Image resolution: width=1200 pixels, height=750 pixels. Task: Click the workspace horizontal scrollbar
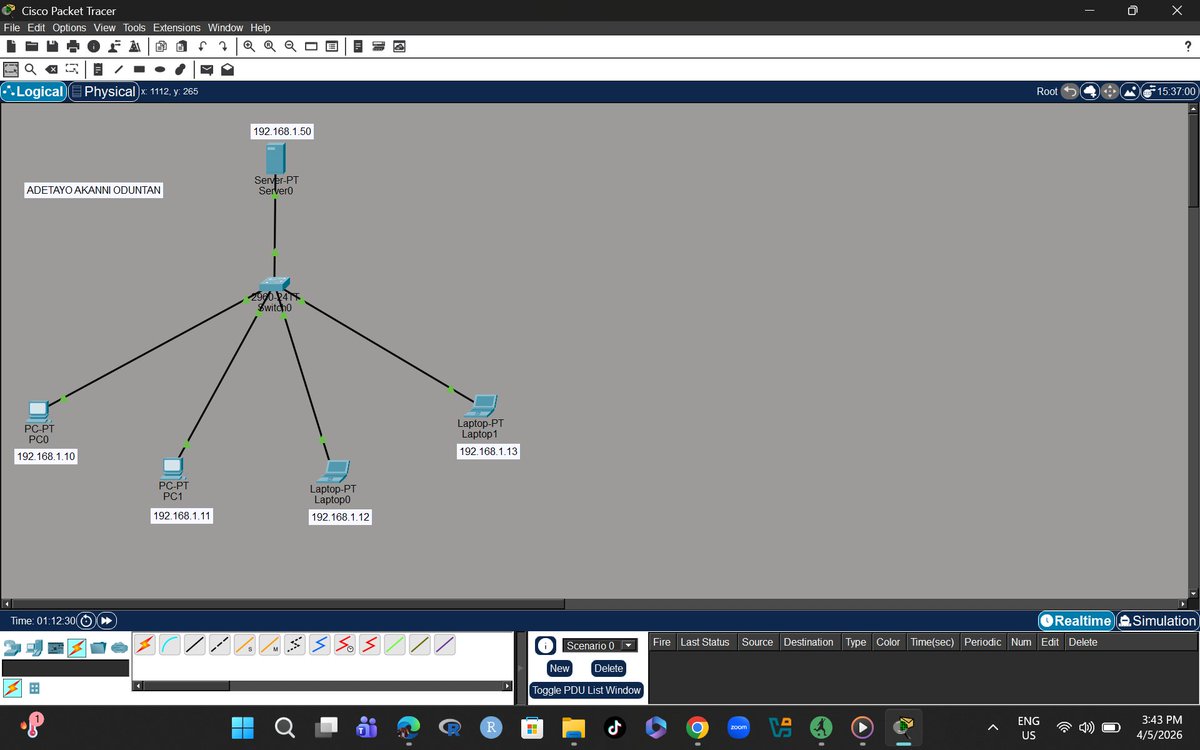[288, 604]
